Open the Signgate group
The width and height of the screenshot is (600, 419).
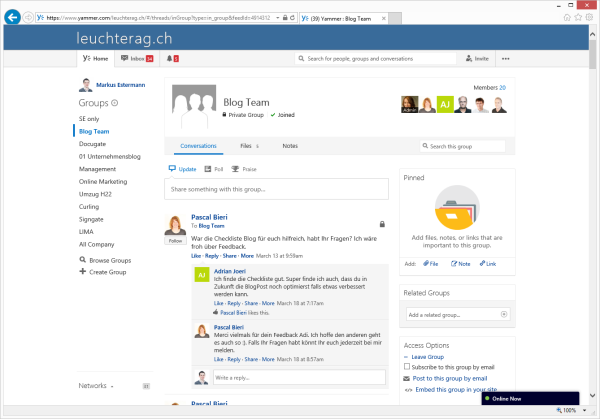click(x=91, y=219)
